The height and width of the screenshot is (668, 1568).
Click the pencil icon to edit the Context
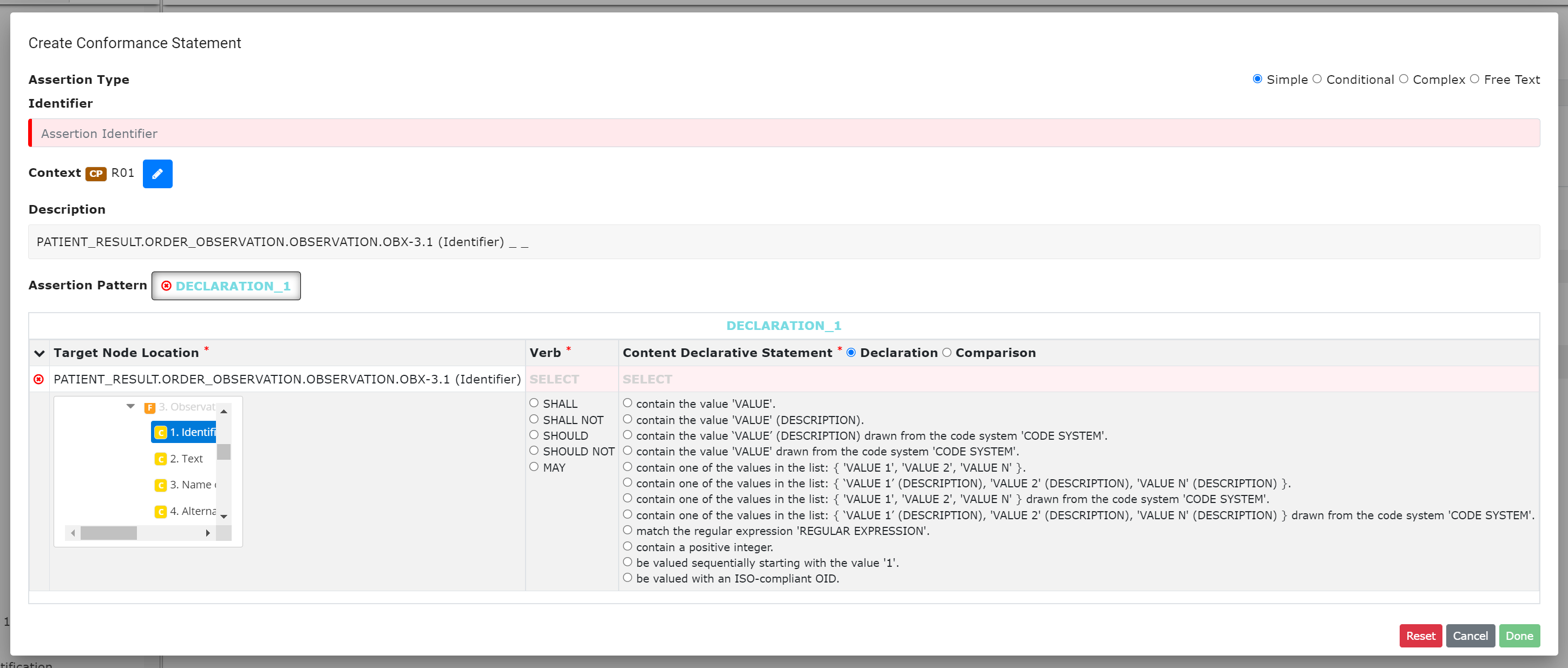click(x=158, y=174)
